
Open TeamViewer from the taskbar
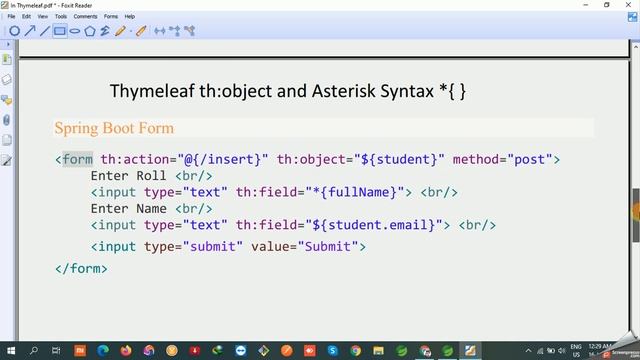(241, 351)
